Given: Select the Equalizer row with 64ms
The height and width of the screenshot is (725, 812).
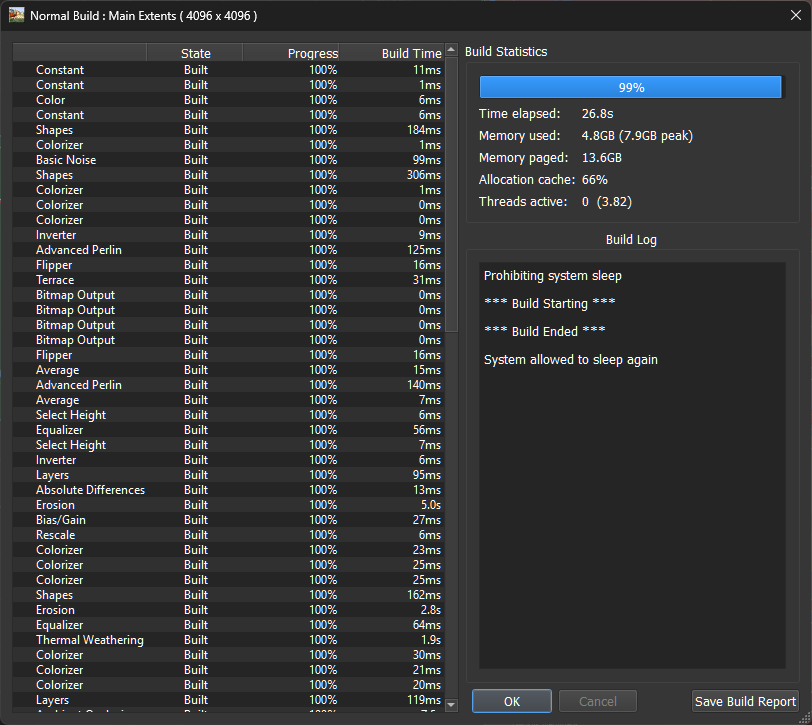Looking at the screenshot, I should [x=228, y=625].
